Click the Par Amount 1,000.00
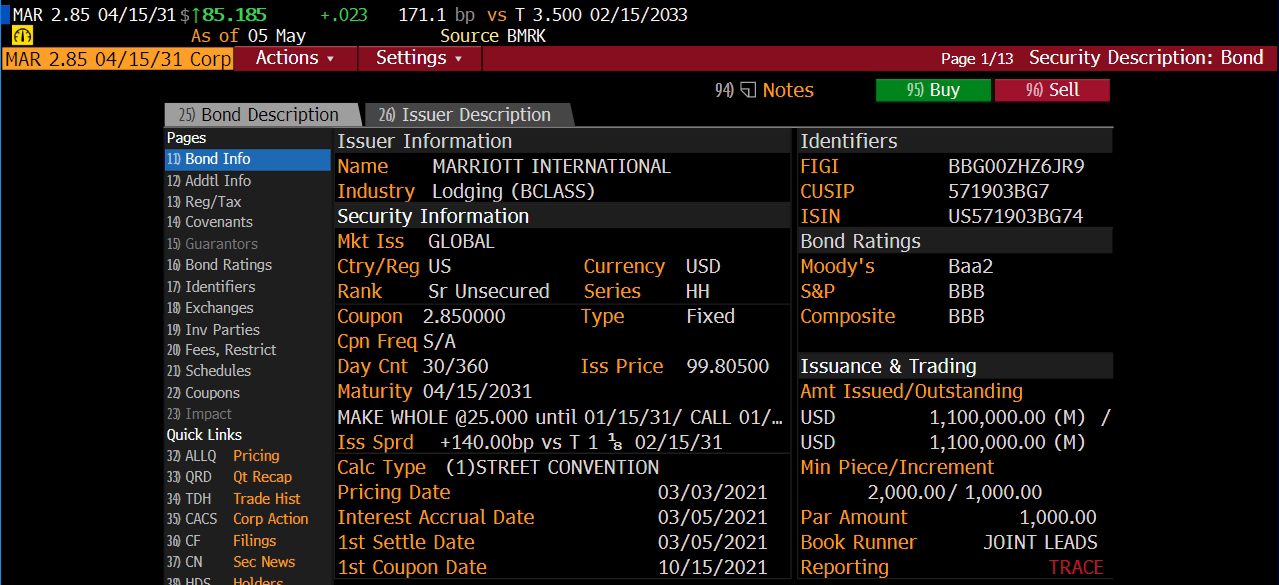This screenshot has height=585, width=1279. click(1058, 517)
